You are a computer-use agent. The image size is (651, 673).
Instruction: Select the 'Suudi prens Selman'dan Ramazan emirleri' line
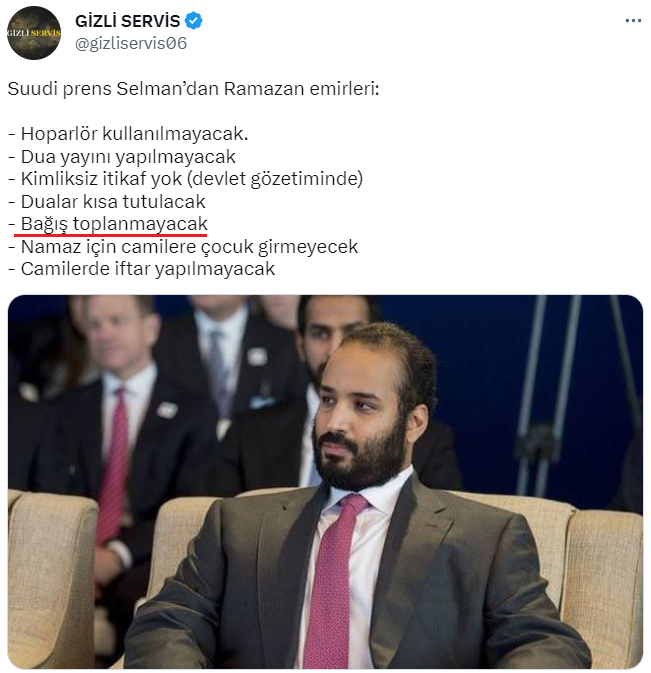pos(194,89)
